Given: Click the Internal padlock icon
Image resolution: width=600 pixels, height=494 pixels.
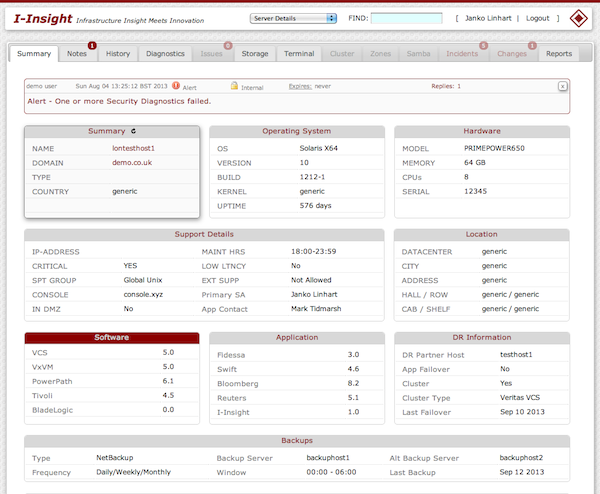Looking at the screenshot, I should 234,87.
